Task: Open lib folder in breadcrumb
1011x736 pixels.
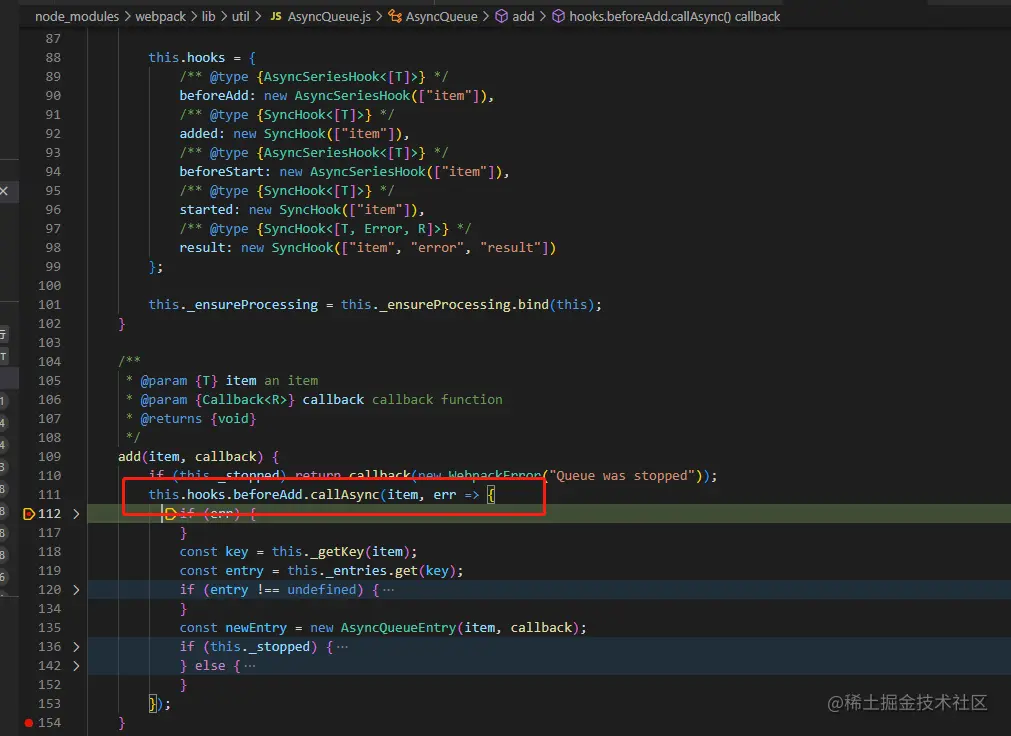Action: click(208, 16)
